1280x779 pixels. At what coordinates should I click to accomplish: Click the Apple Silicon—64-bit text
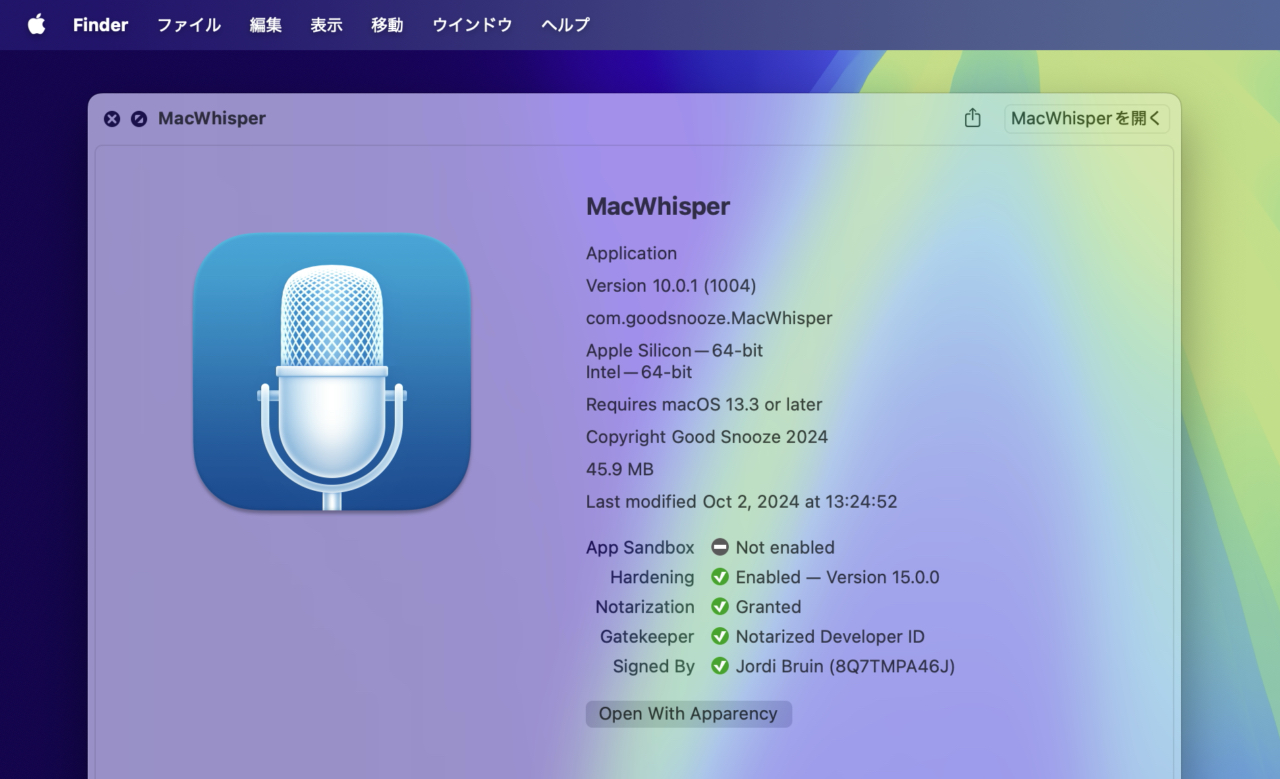coord(675,351)
